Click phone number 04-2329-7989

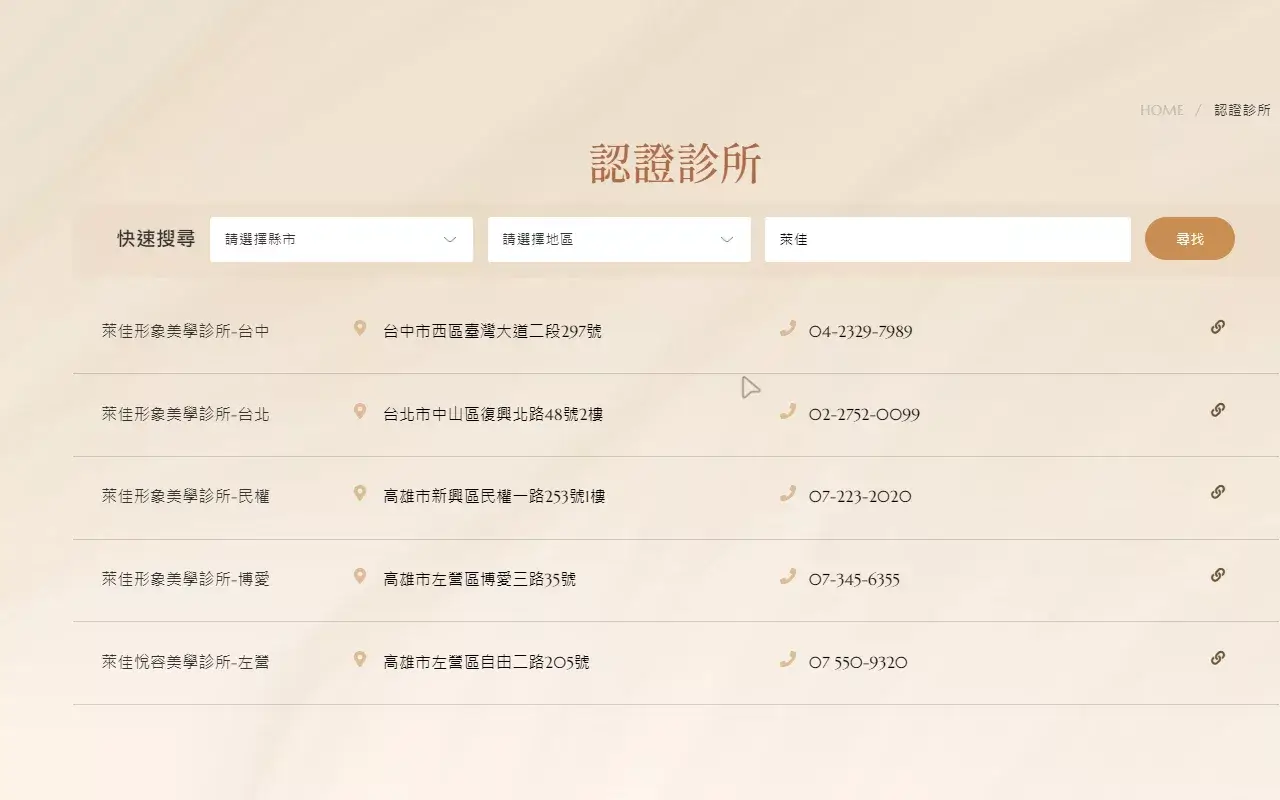pos(861,332)
